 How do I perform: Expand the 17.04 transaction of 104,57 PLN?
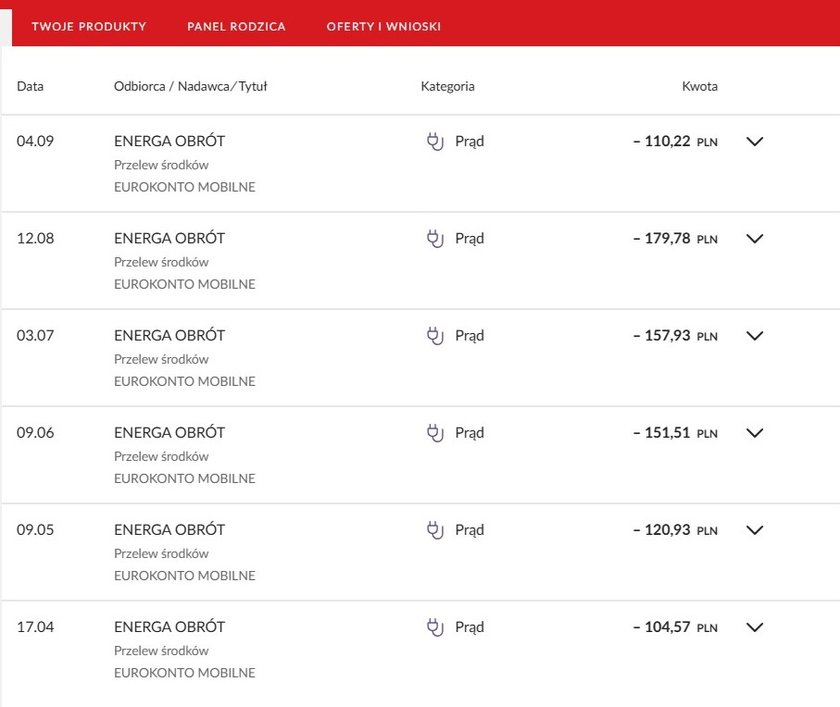pos(754,627)
